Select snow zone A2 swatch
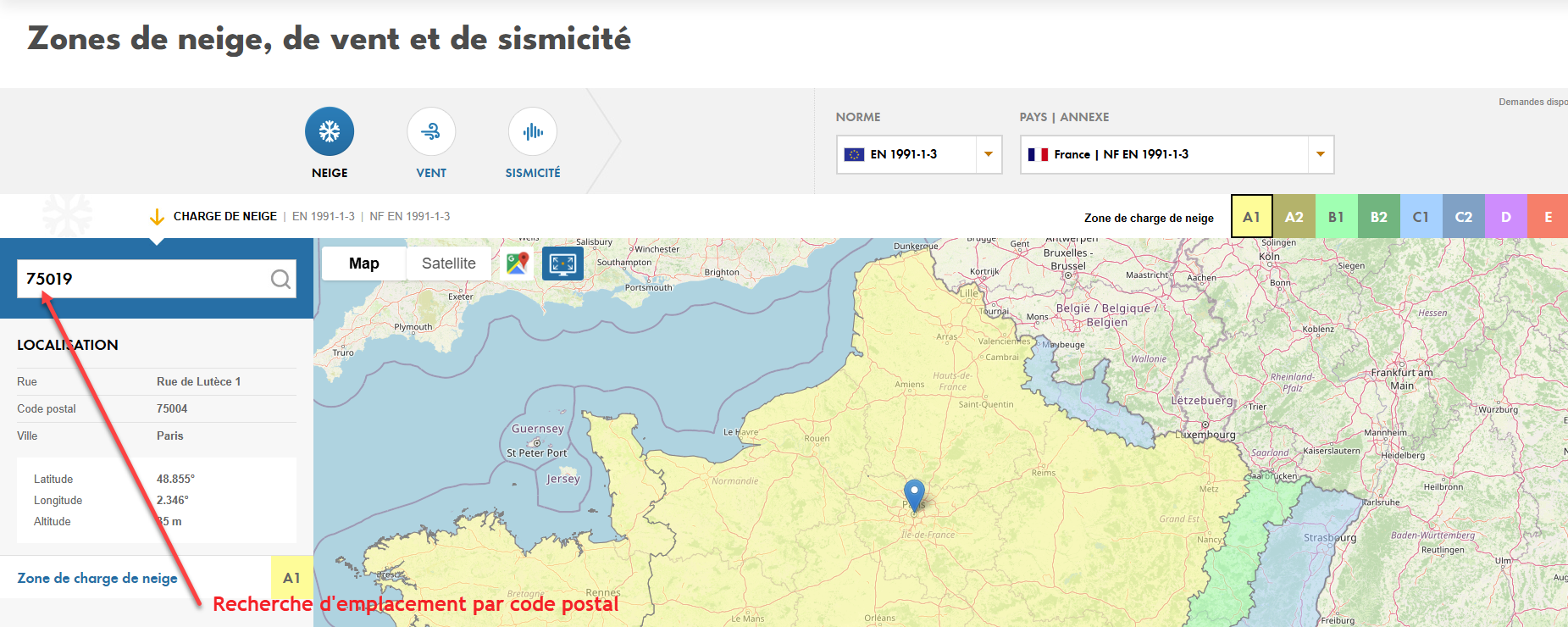The image size is (1568, 627). tap(1294, 217)
